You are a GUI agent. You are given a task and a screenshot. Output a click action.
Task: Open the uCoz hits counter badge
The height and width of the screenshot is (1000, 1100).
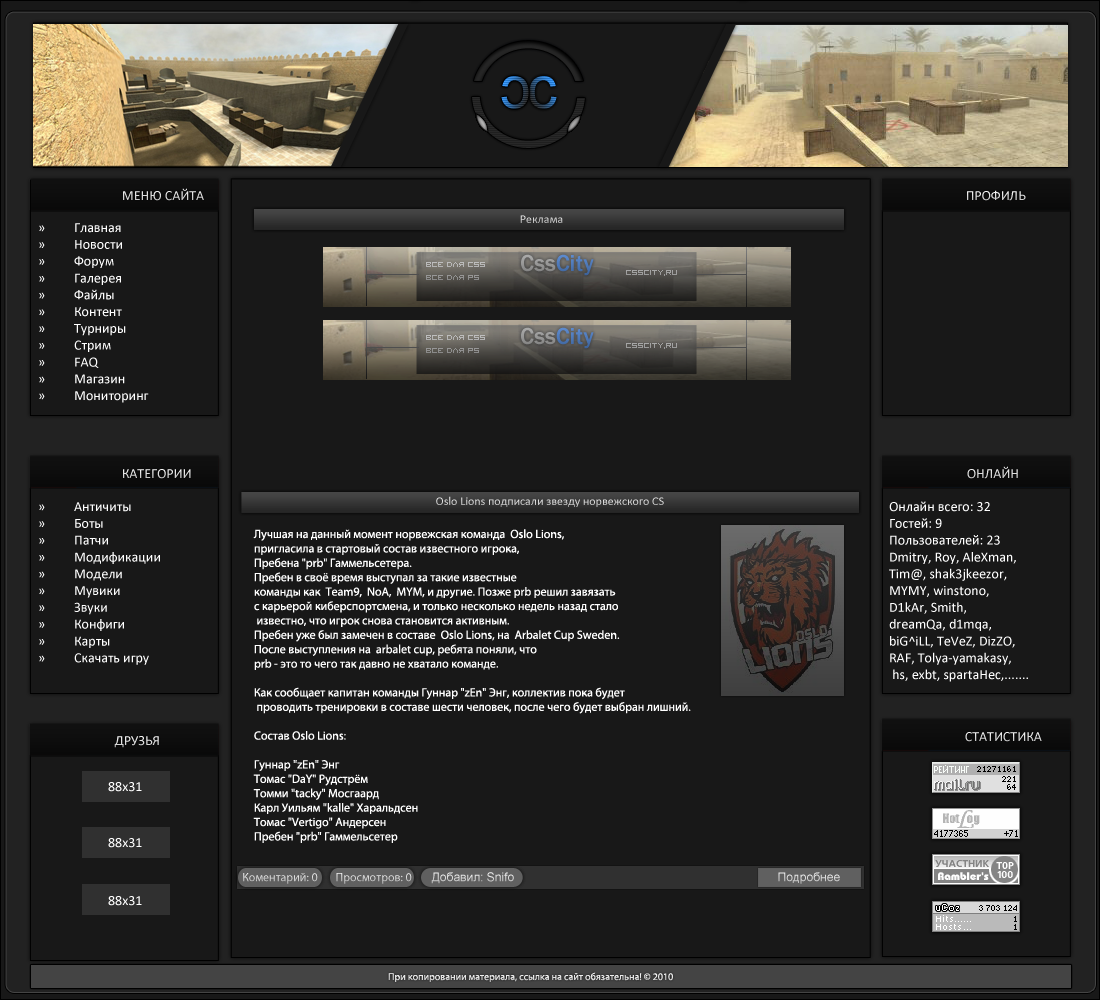[x=975, y=916]
